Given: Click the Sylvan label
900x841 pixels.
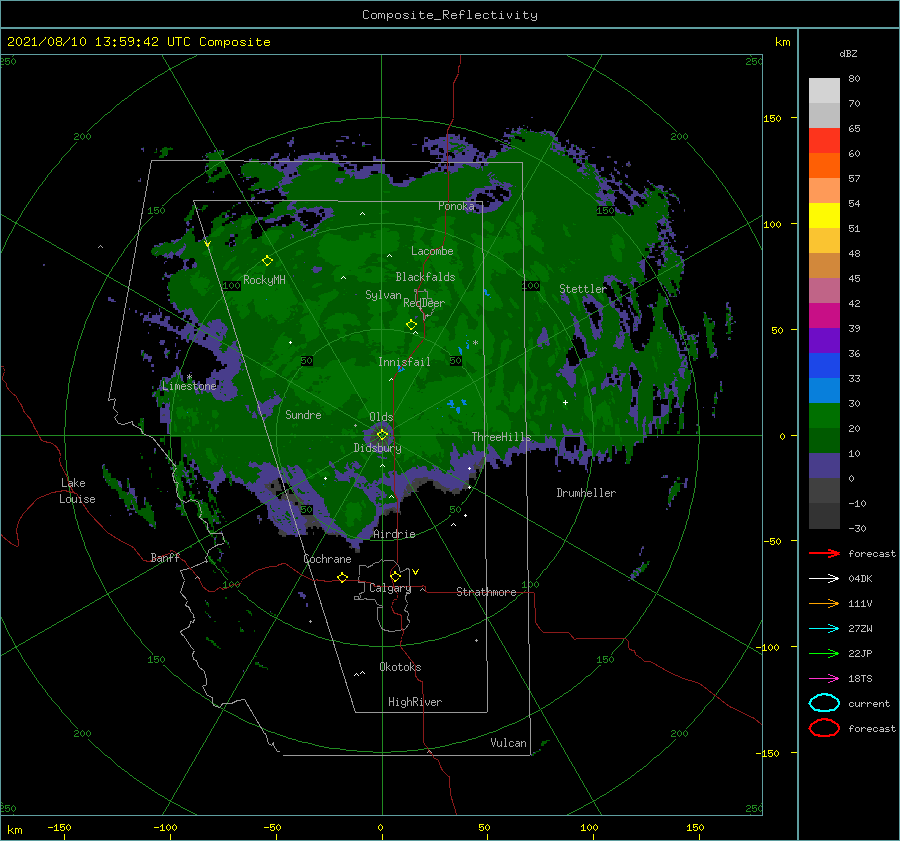Looking at the screenshot, I should coord(383,295).
